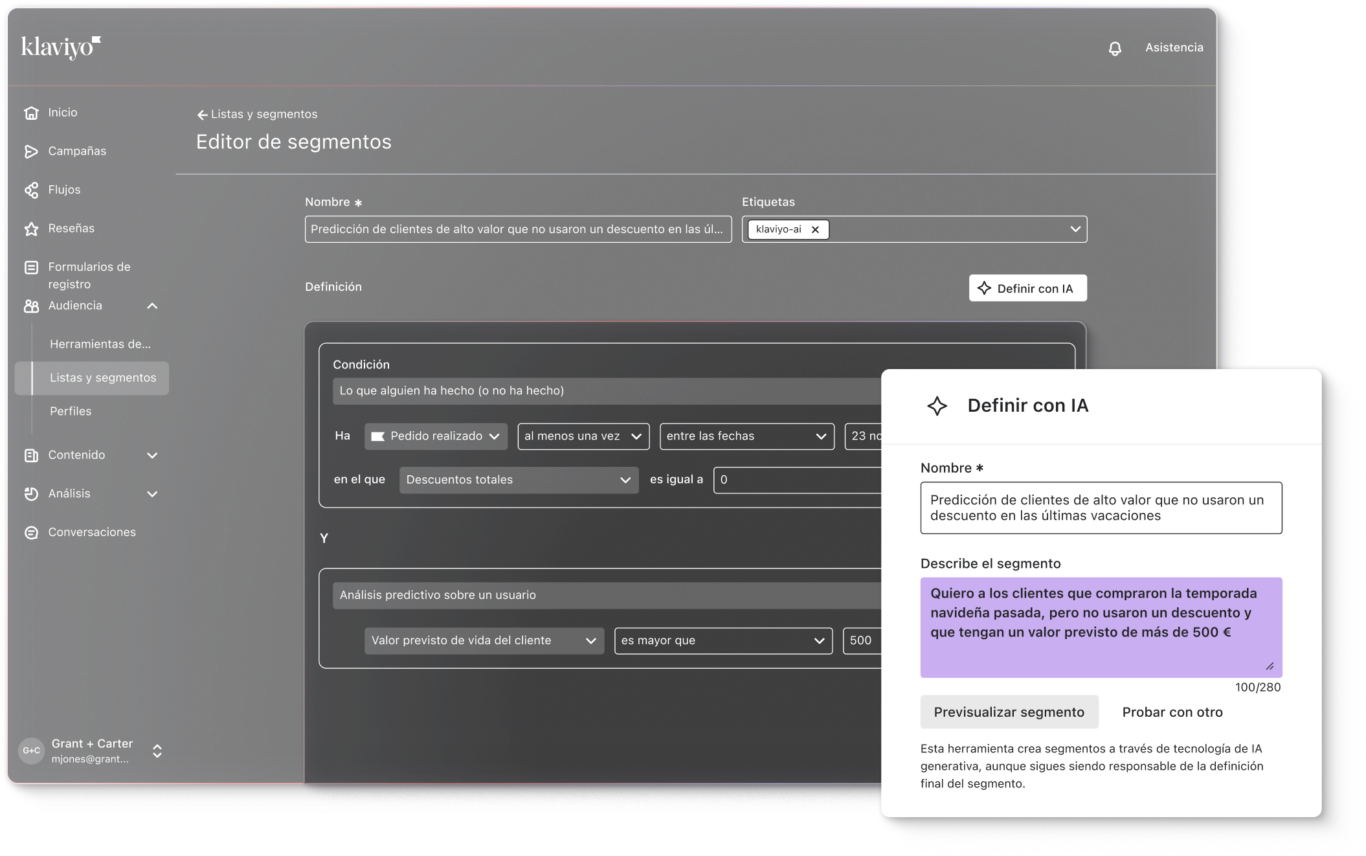This screenshot has height=856, width=1366.
Task: Click the Campañas send icon
Action: click(31, 152)
